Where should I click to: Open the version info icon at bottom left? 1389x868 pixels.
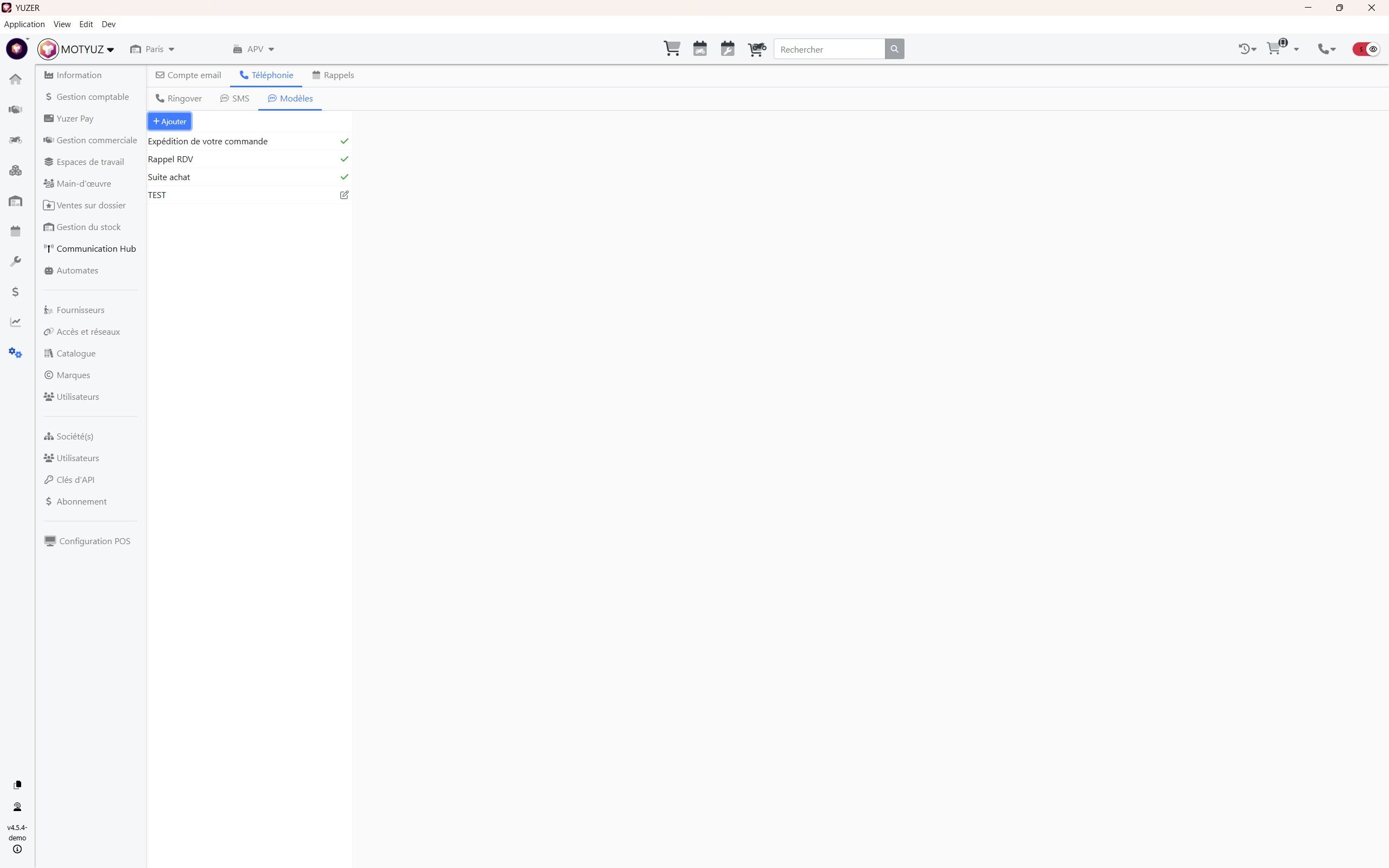[x=17, y=849]
